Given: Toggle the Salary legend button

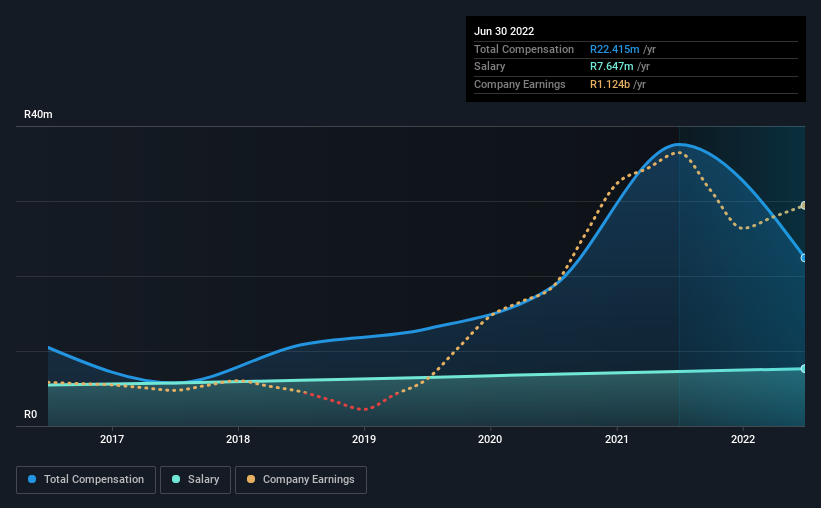Looking at the screenshot, I should (x=195, y=480).
